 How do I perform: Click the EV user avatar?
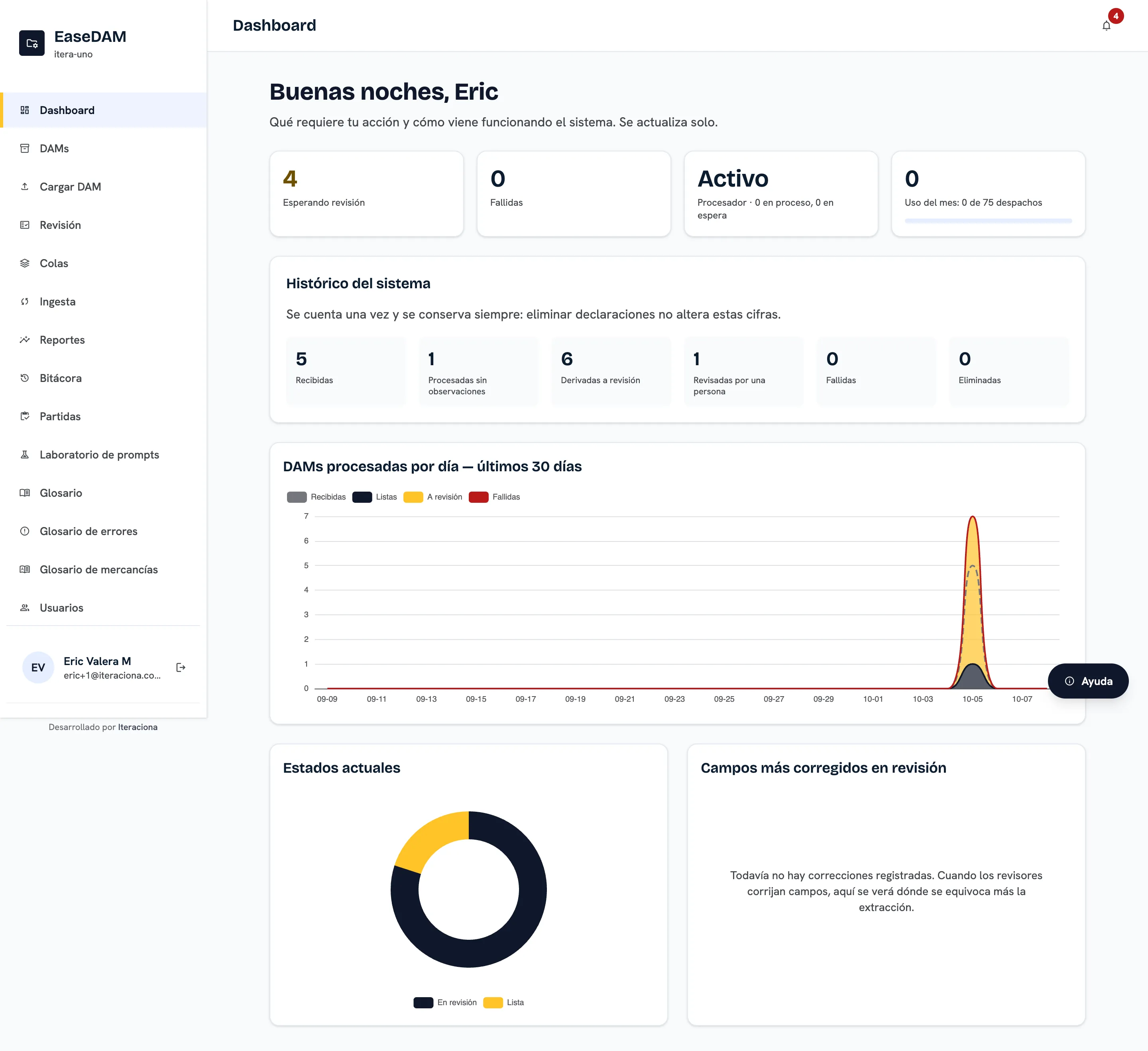[38, 667]
